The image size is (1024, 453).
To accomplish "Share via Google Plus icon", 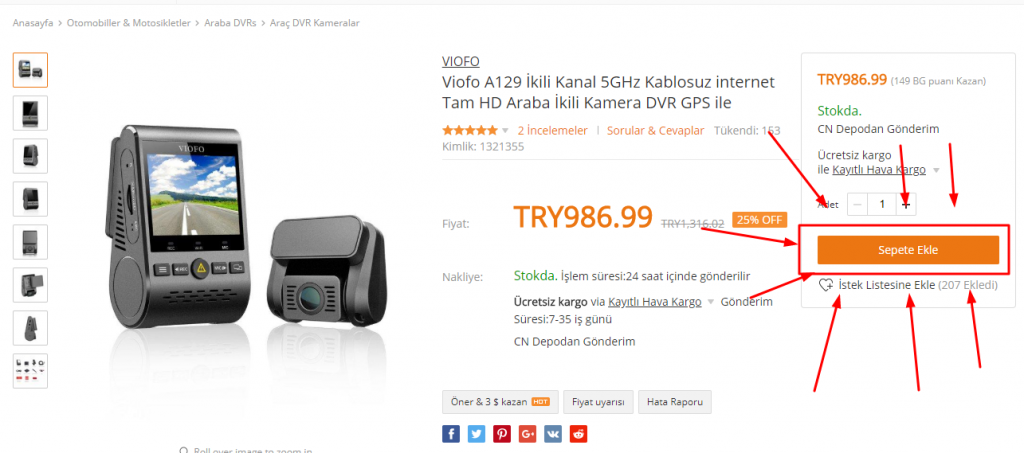I will point(527,433).
